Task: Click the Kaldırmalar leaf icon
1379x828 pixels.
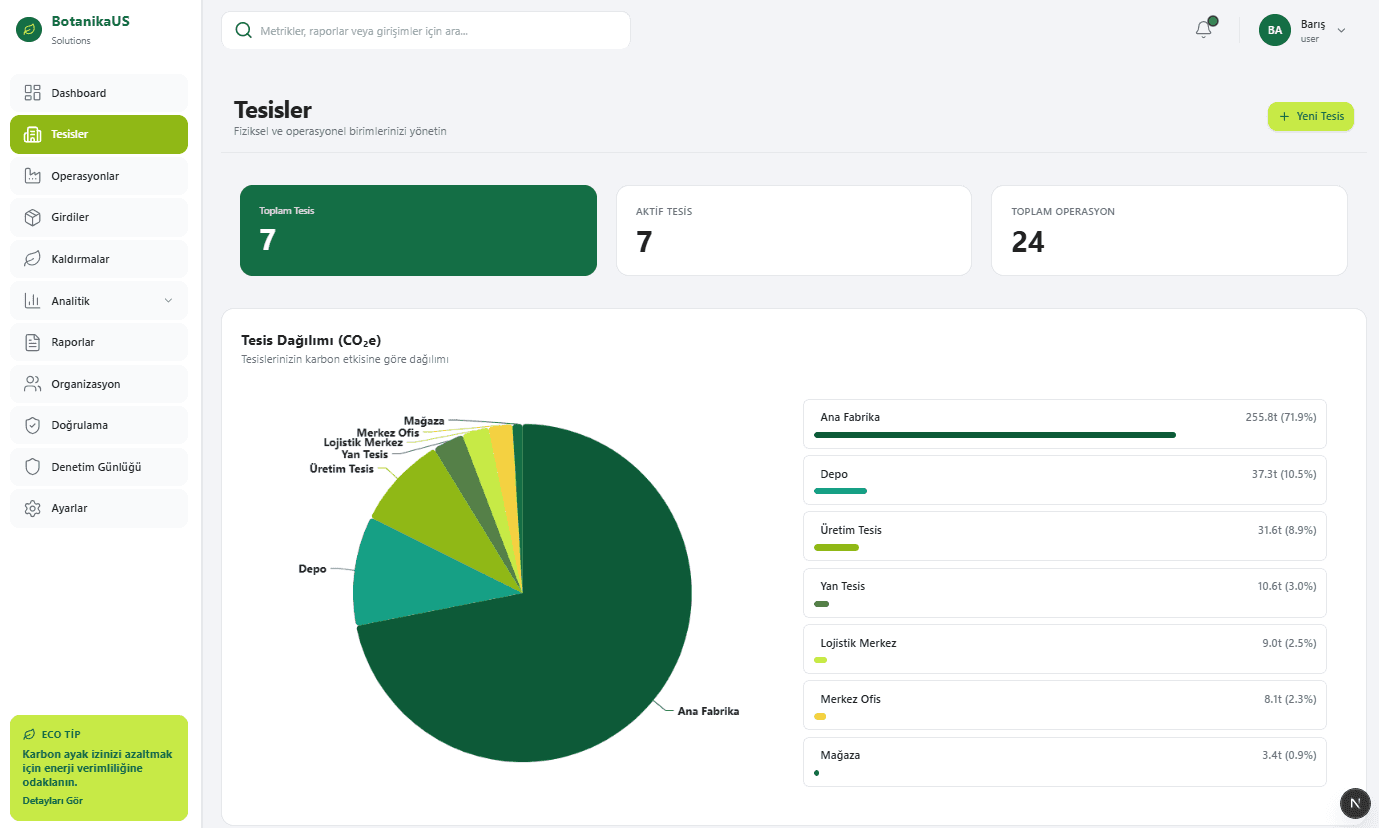Action: coord(32,259)
